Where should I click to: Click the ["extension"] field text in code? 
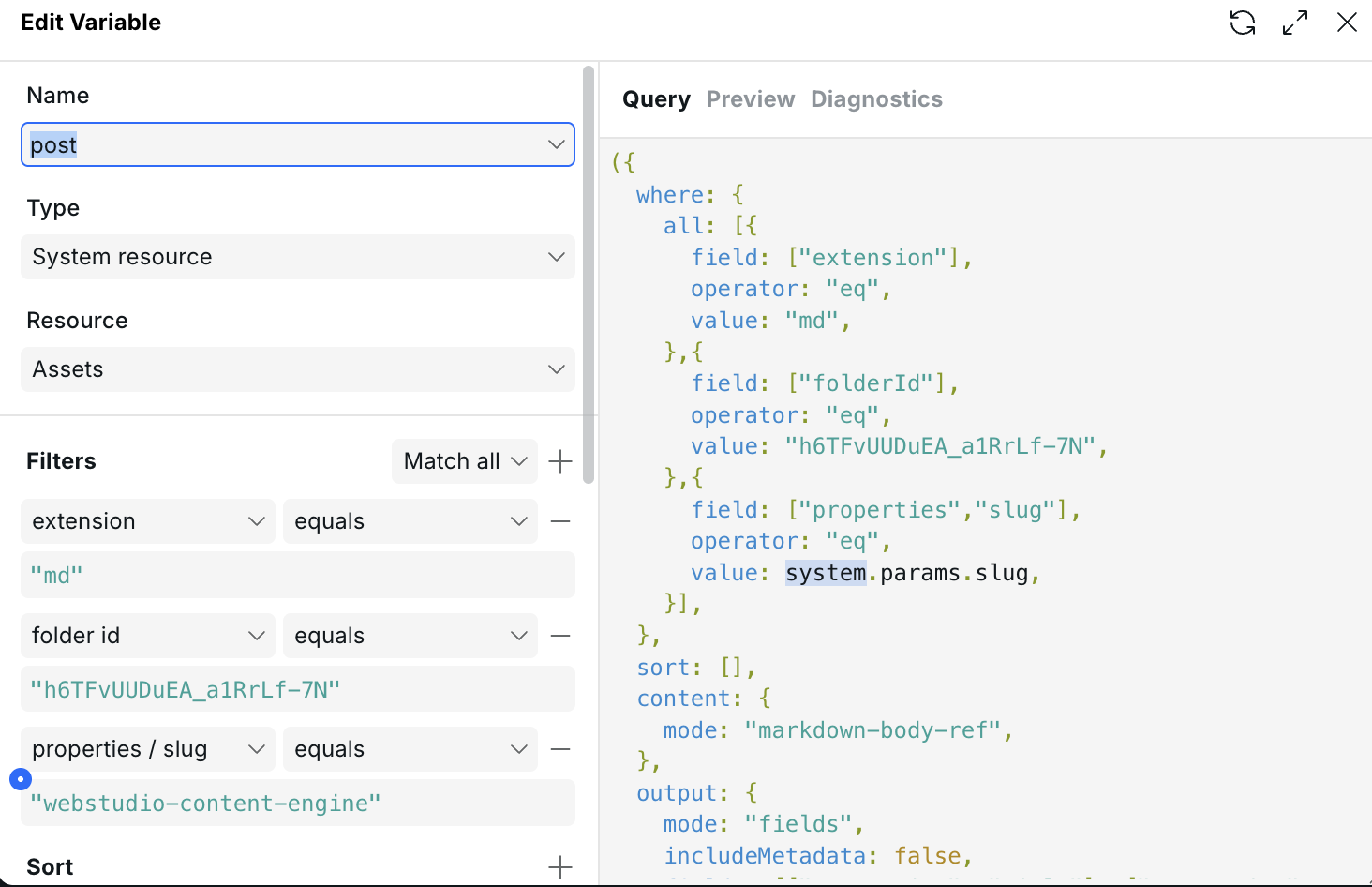click(873, 258)
